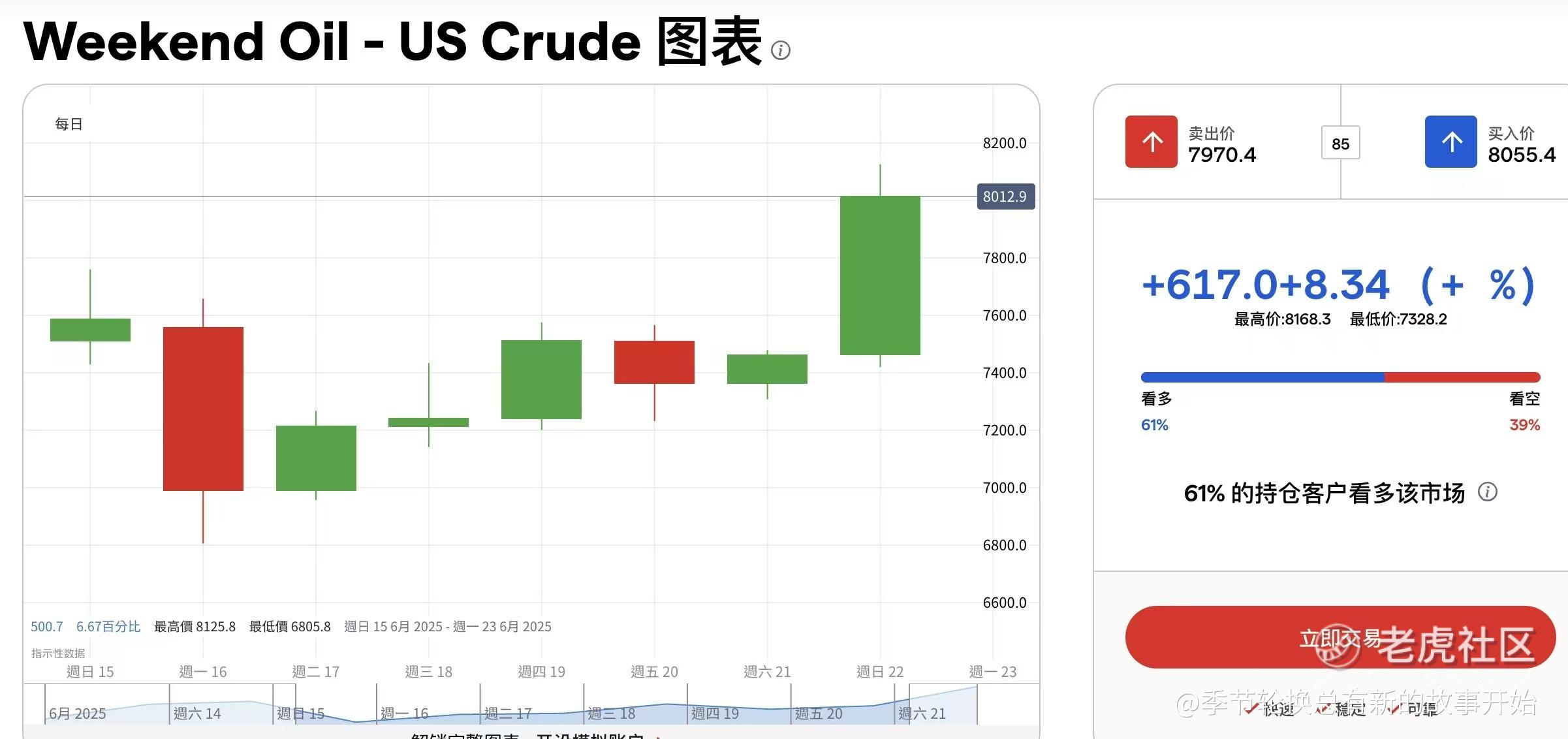This screenshot has width=1568, height=739.
Task: Select 週一 16 in the bottom navigator strip
Action: [x=404, y=714]
